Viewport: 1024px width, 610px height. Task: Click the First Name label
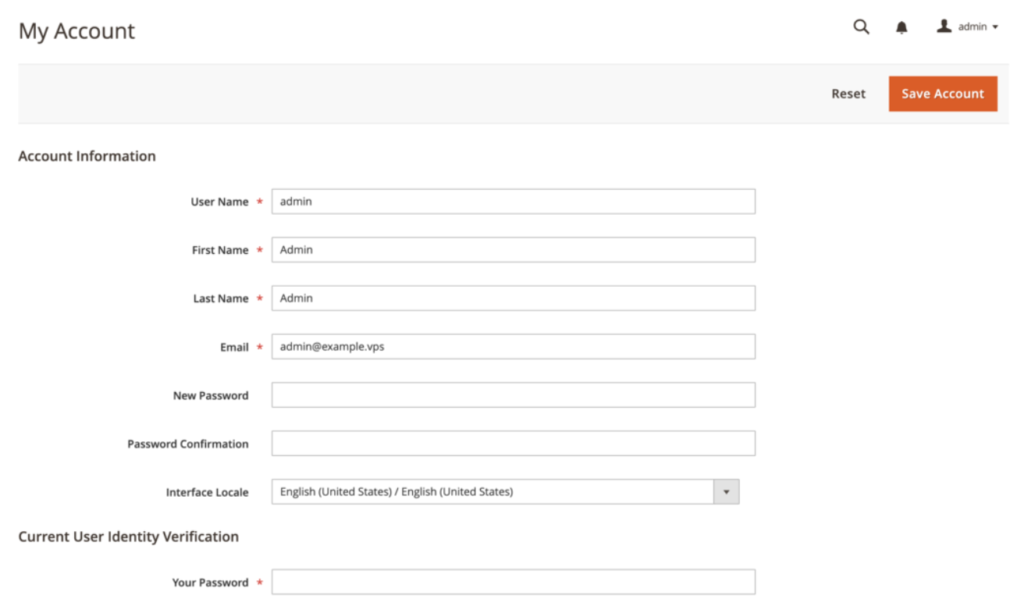220,250
